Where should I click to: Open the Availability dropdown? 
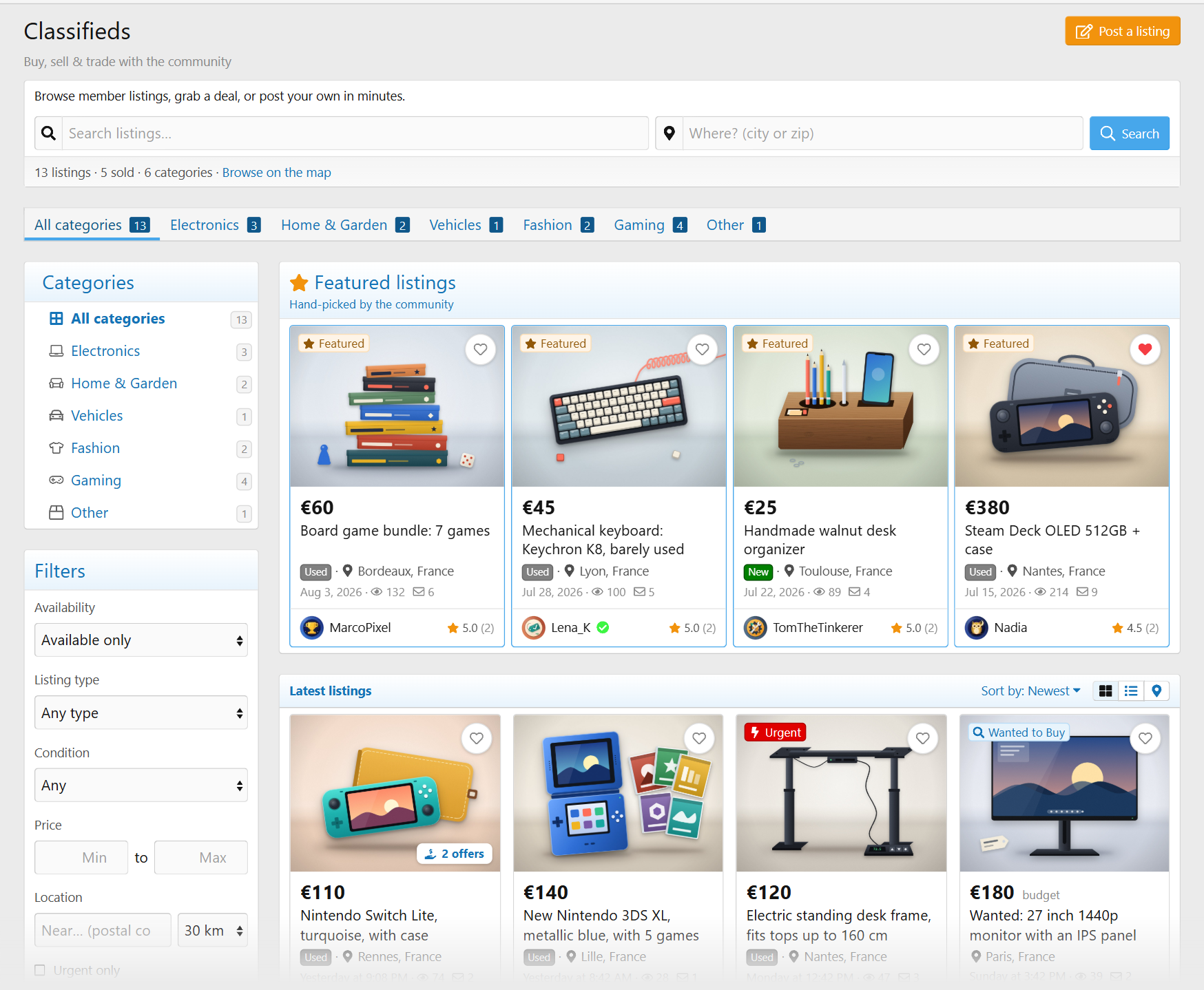coord(141,640)
